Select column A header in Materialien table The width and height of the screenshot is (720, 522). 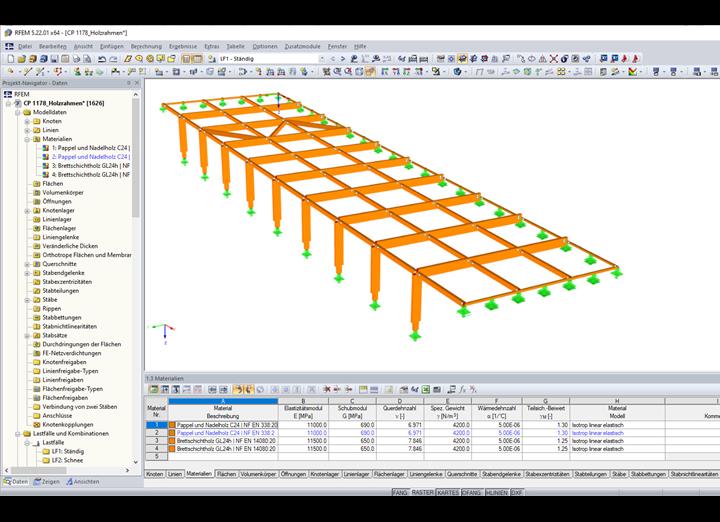pyautogui.click(x=223, y=401)
